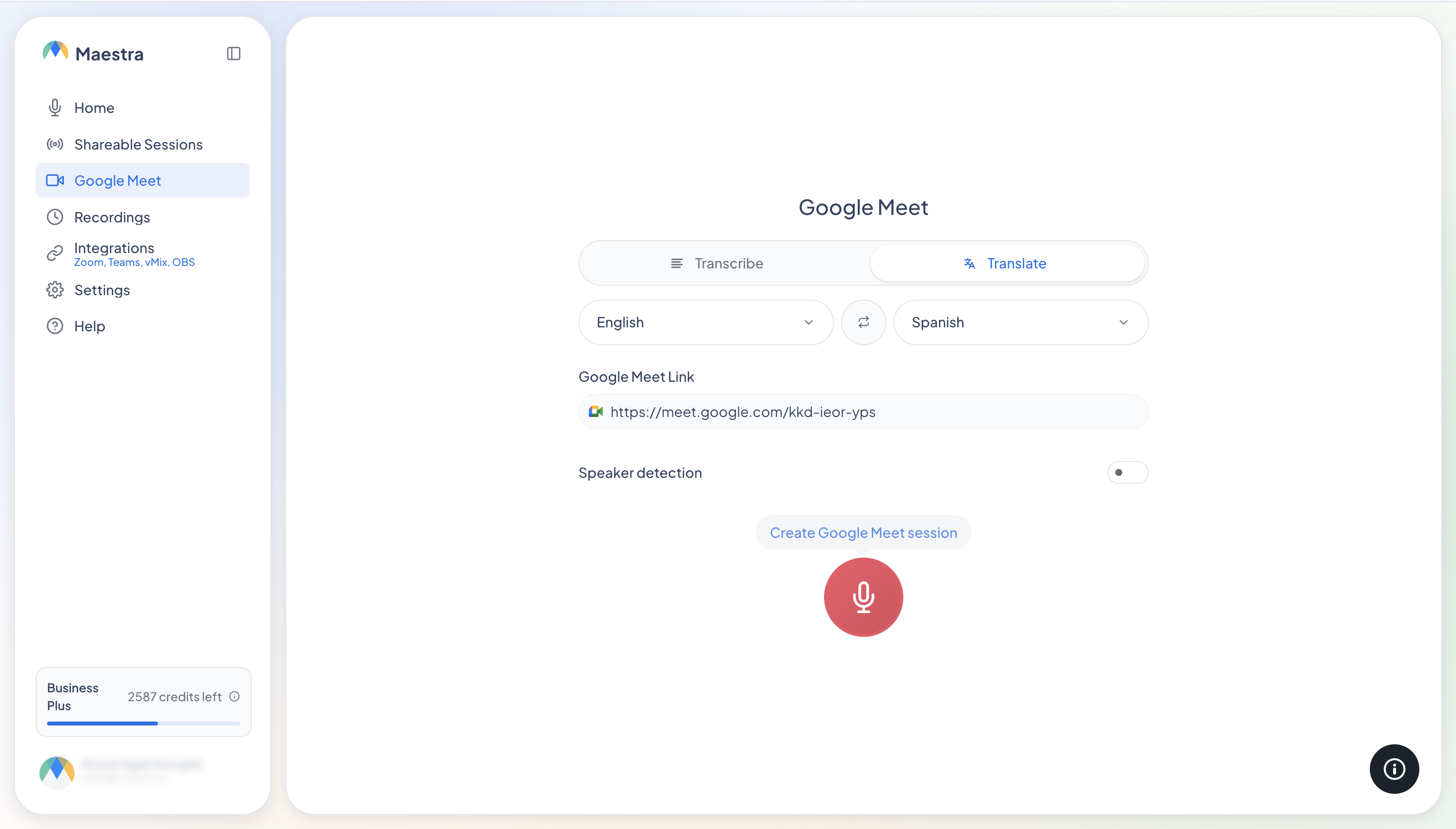Swap source and target languages
Viewport: 1456px width, 829px height.
[x=864, y=322]
